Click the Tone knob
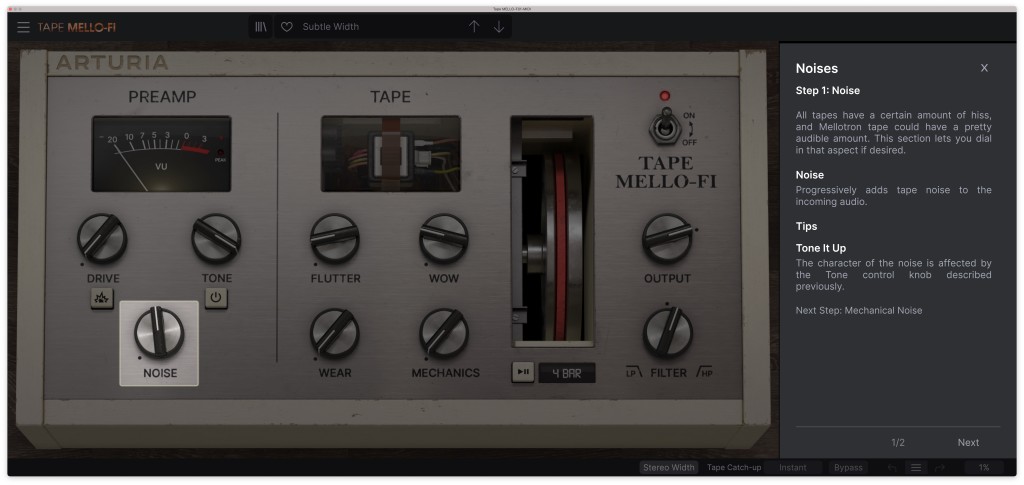1024x485 pixels. click(x=216, y=238)
